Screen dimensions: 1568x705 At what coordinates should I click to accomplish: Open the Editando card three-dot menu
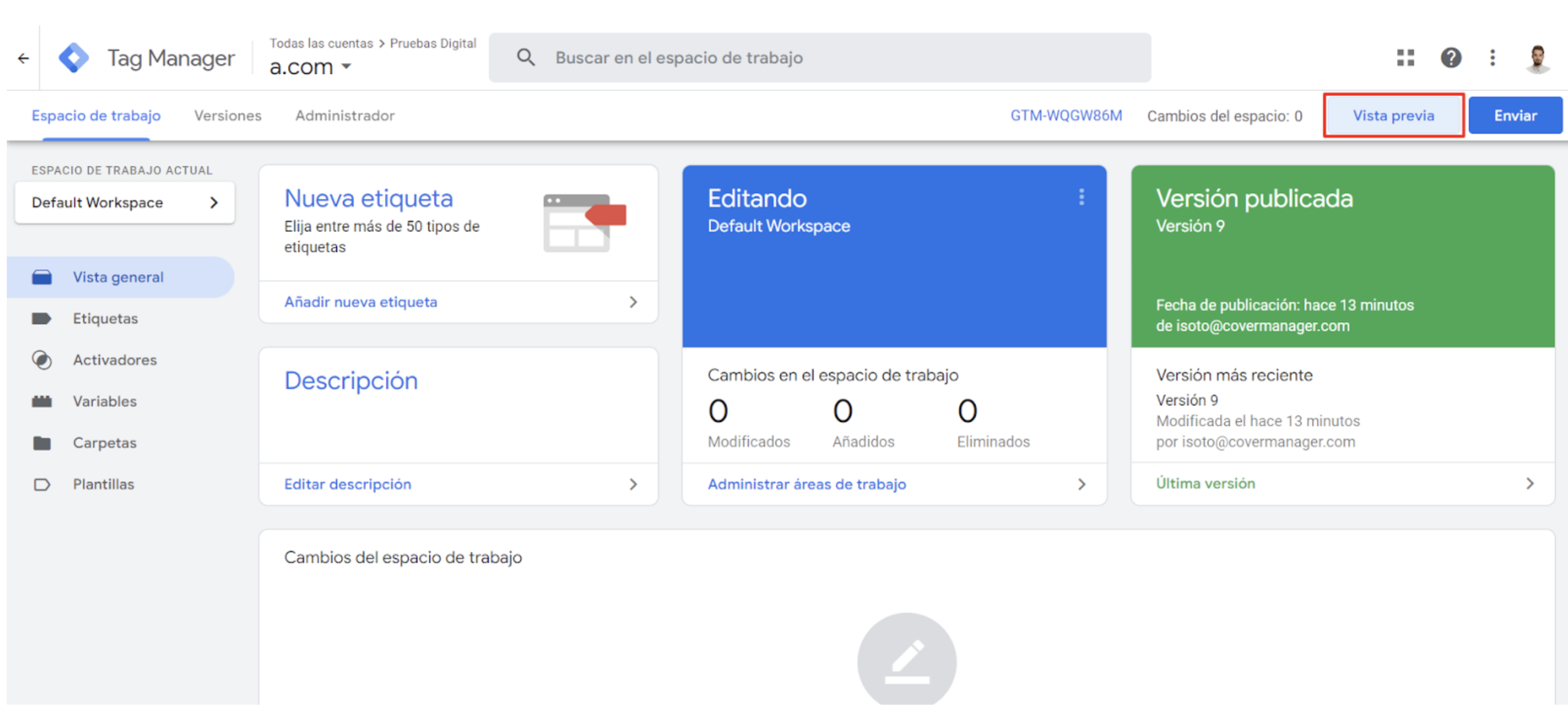click(x=1081, y=197)
